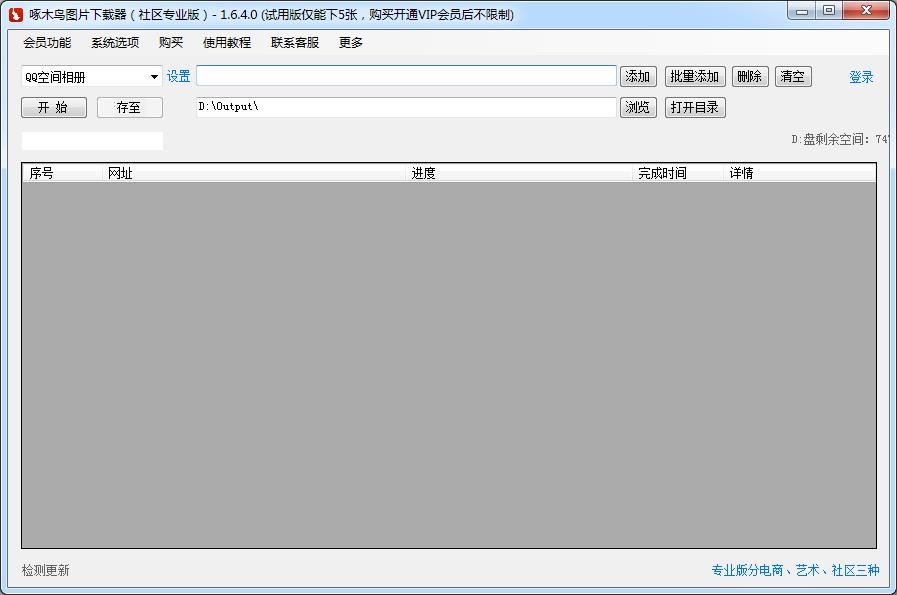Start downloading with the 开始 button
Screen dimensions: 897x595
click(54, 107)
